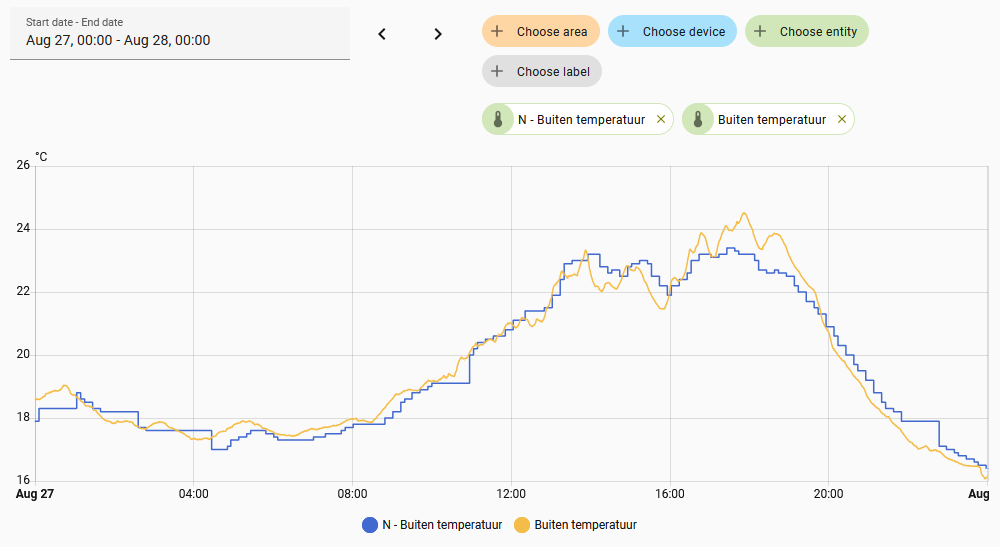The height and width of the screenshot is (547, 1000).
Task: Click thermometer icon of Buiten temperatuur chip
Action: click(x=697, y=120)
